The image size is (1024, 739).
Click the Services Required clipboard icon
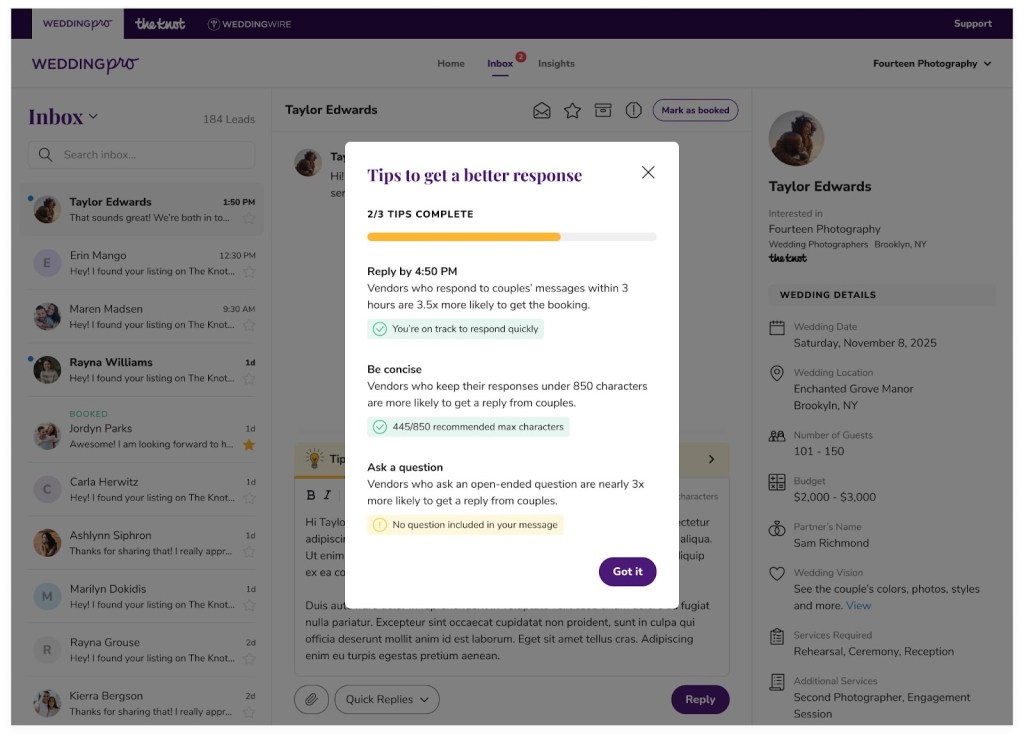(x=776, y=636)
